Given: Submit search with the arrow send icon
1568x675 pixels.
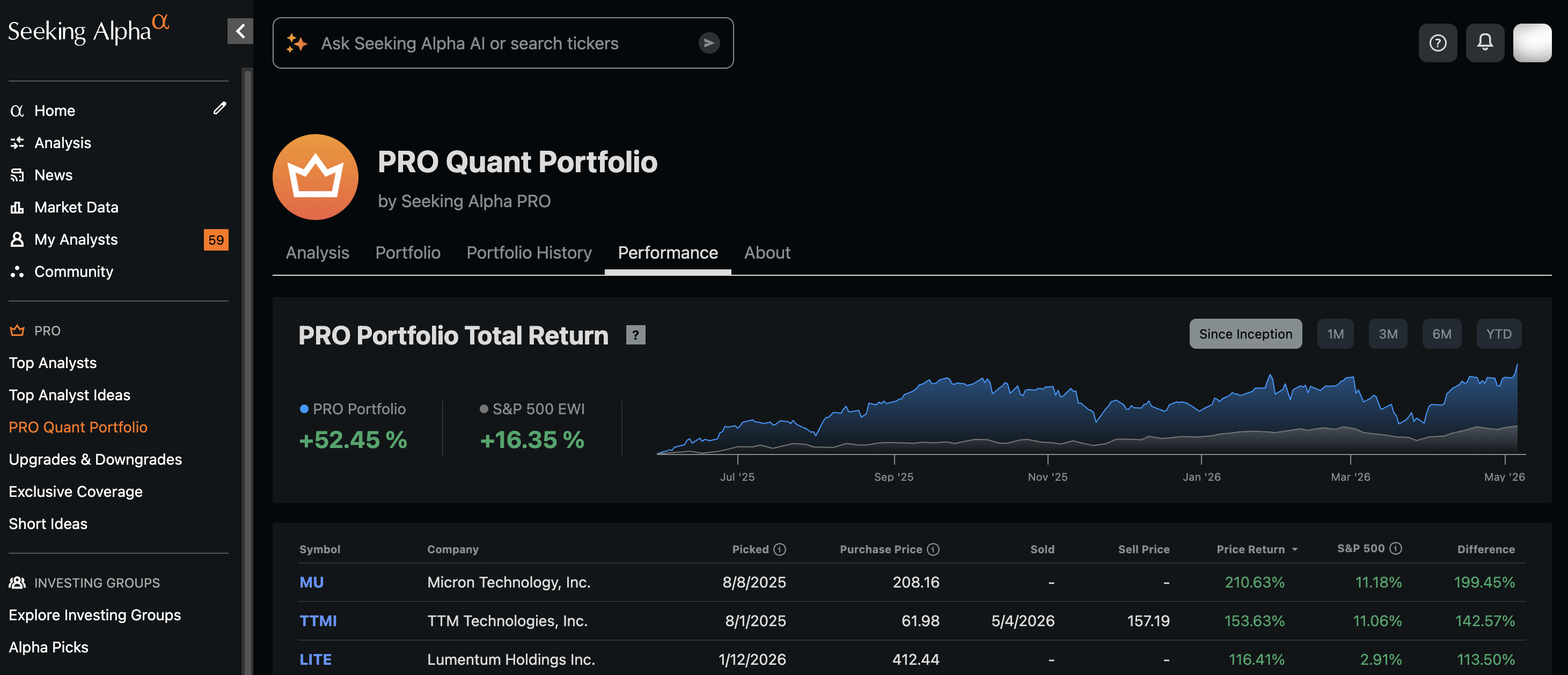Looking at the screenshot, I should (x=708, y=43).
